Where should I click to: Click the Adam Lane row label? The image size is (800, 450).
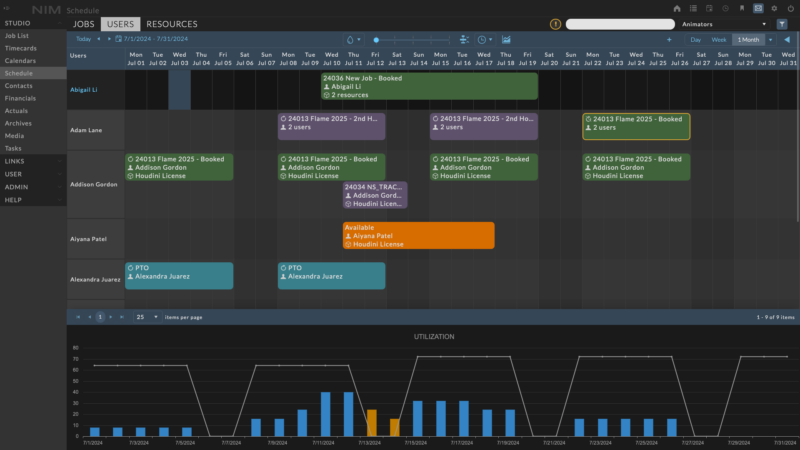pyautogui.click(x=86, y=130)
